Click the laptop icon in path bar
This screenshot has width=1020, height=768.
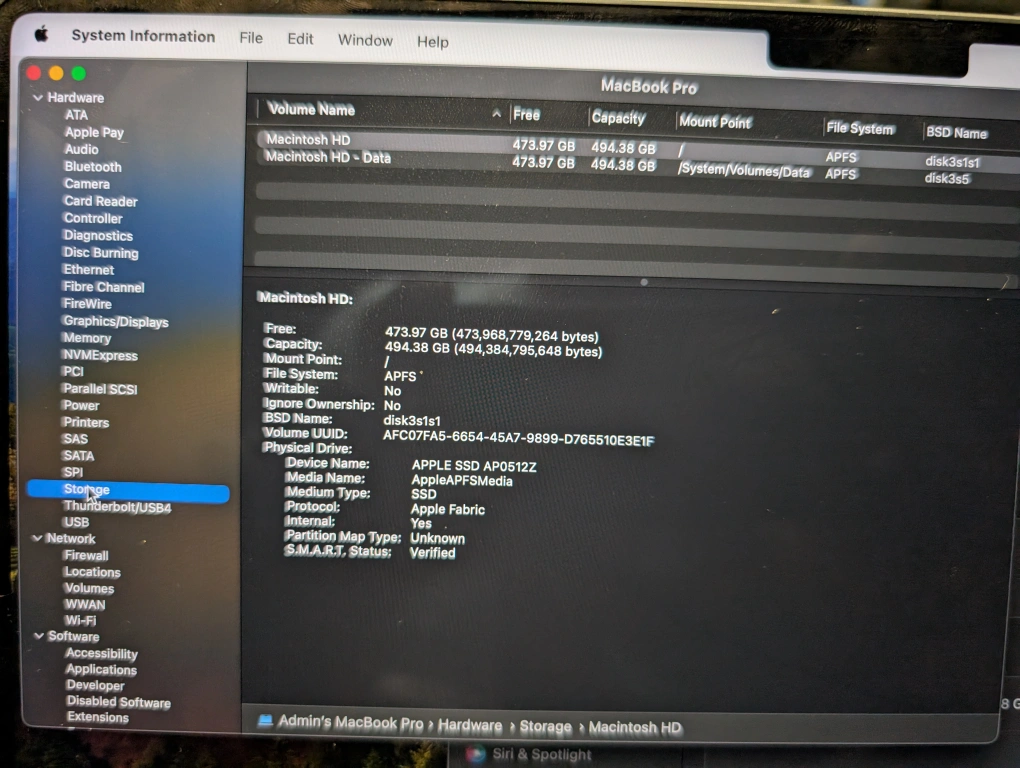[265, 721]
